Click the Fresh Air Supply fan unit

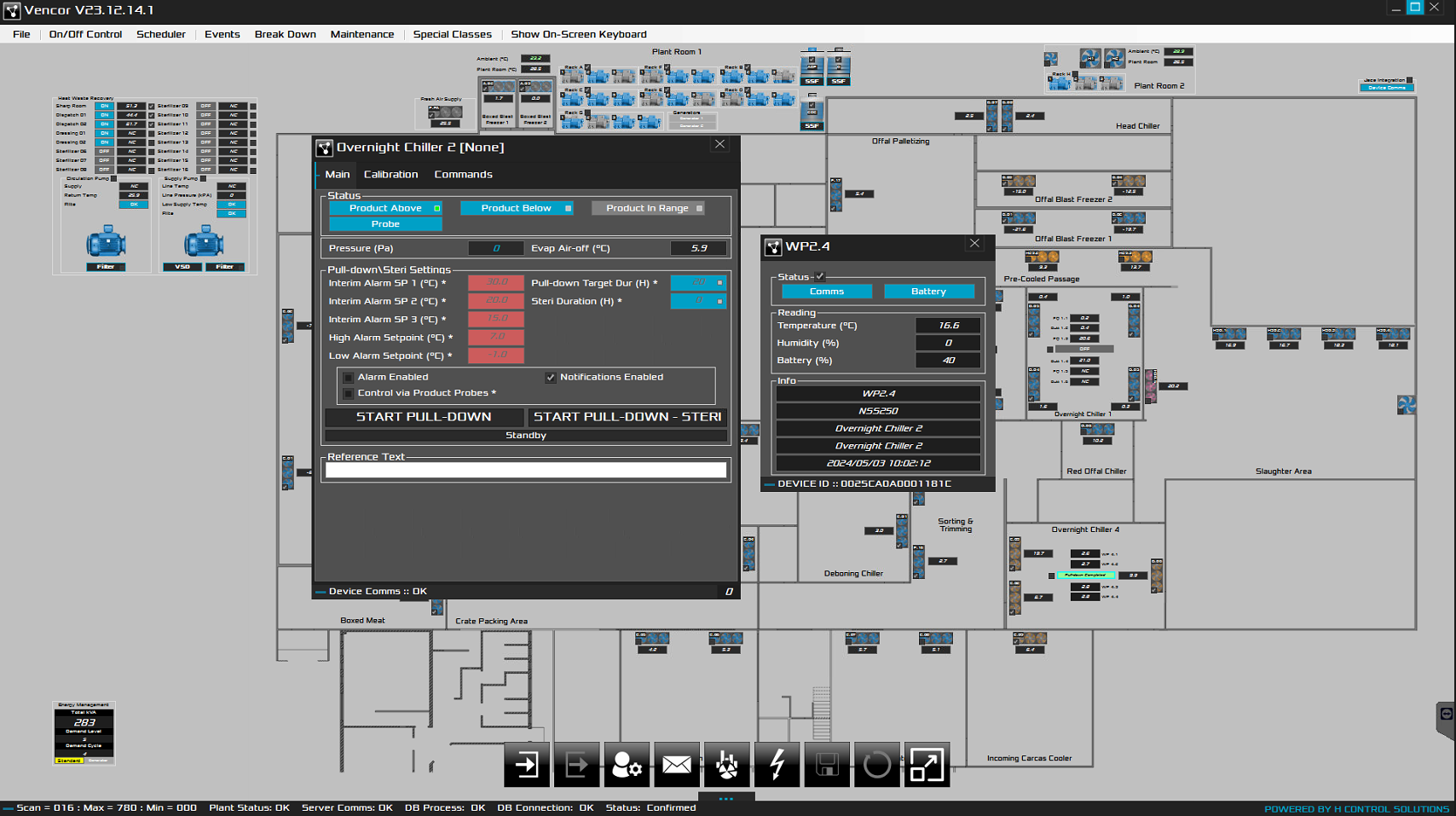[x=445, y=112]
